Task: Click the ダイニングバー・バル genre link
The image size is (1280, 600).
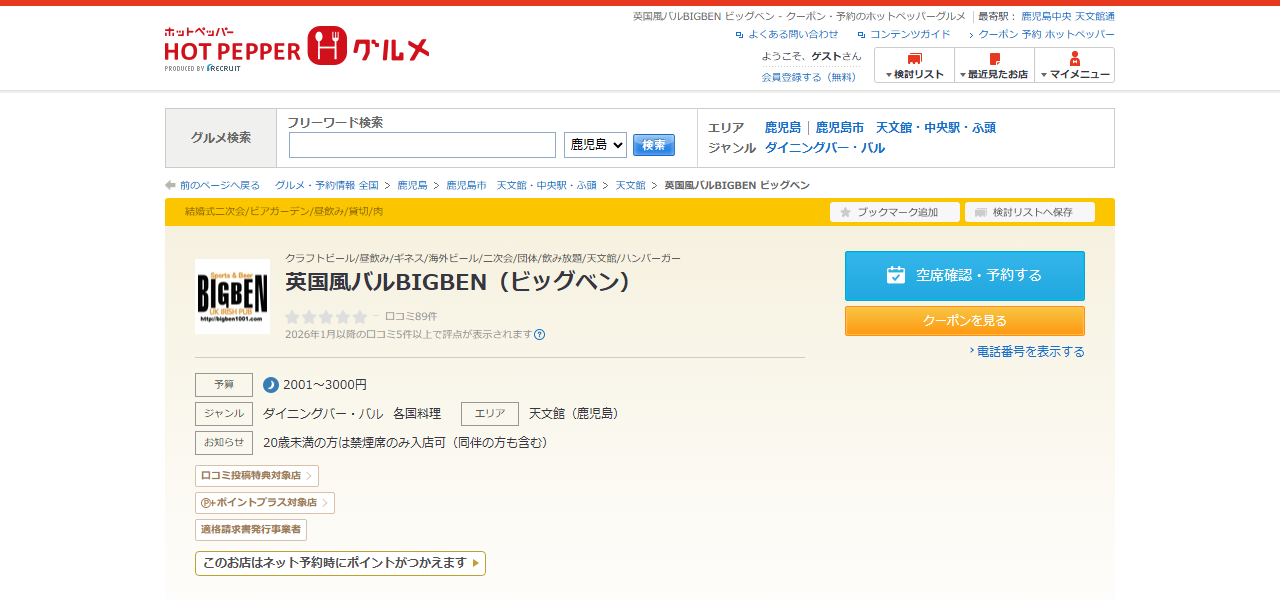Action: pos(825,148)
